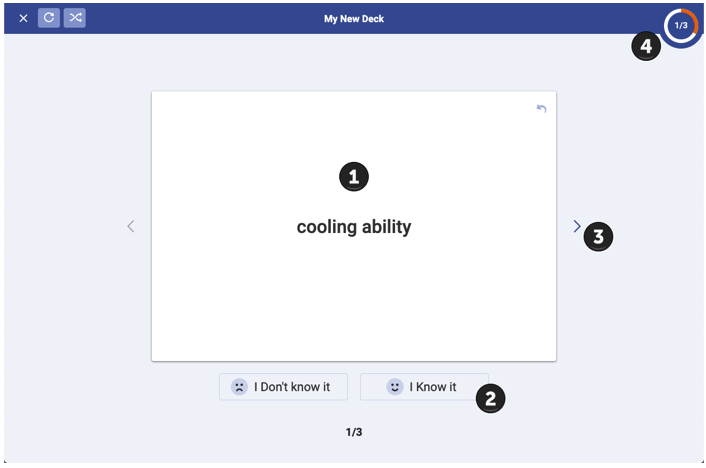Click the smiley face icon
This screenshot has height=468, width=706.
point(394,387)
